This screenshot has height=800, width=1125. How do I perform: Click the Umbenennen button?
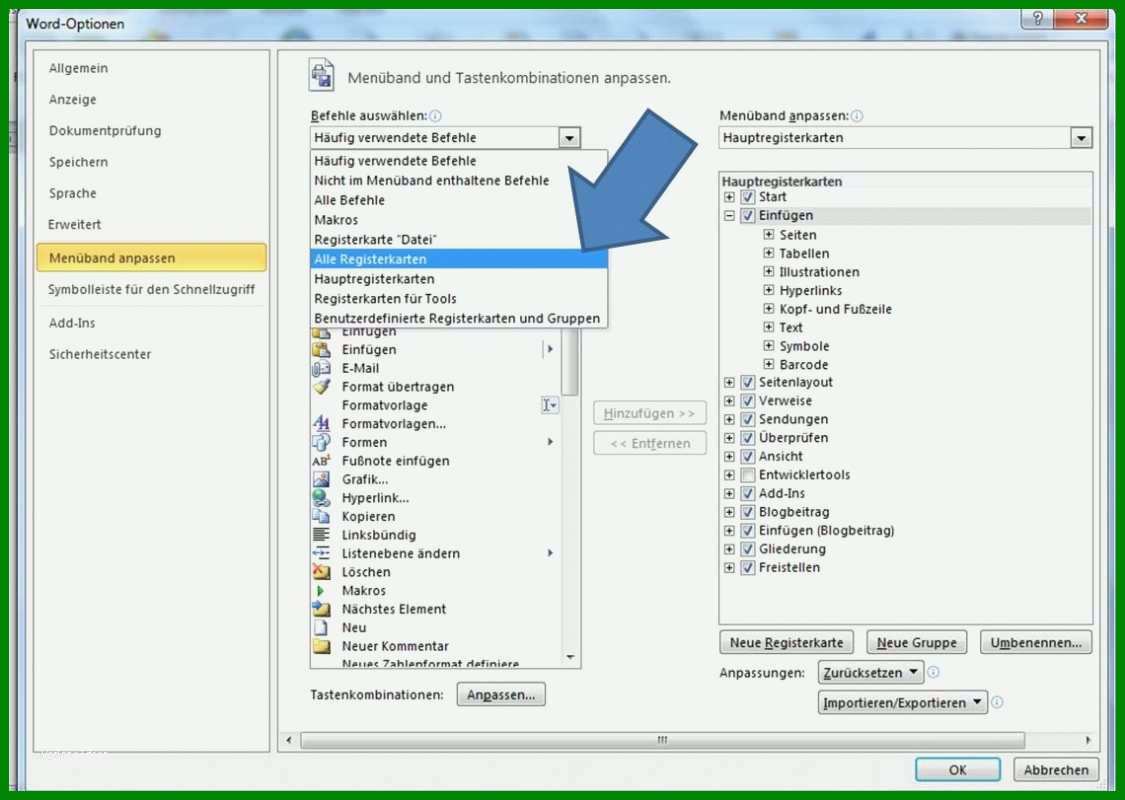pyautogui.click(x=1036, y=642)
